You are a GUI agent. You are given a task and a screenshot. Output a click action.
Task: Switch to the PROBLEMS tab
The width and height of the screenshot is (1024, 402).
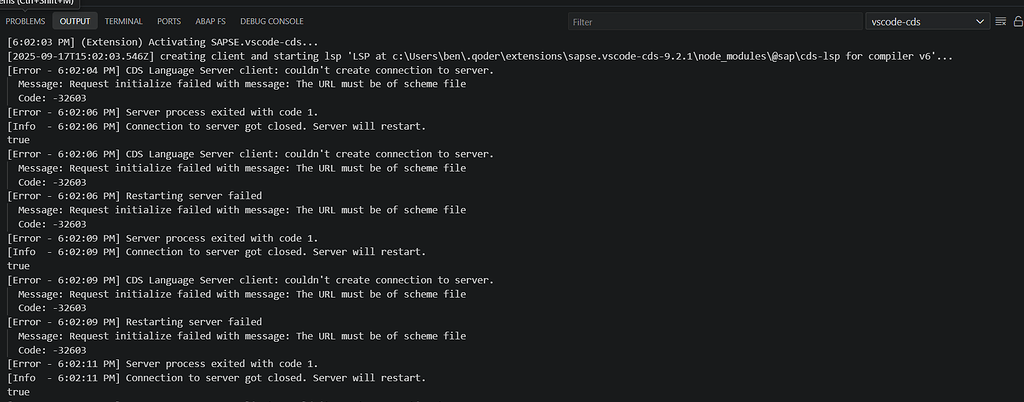click(26, 21)
